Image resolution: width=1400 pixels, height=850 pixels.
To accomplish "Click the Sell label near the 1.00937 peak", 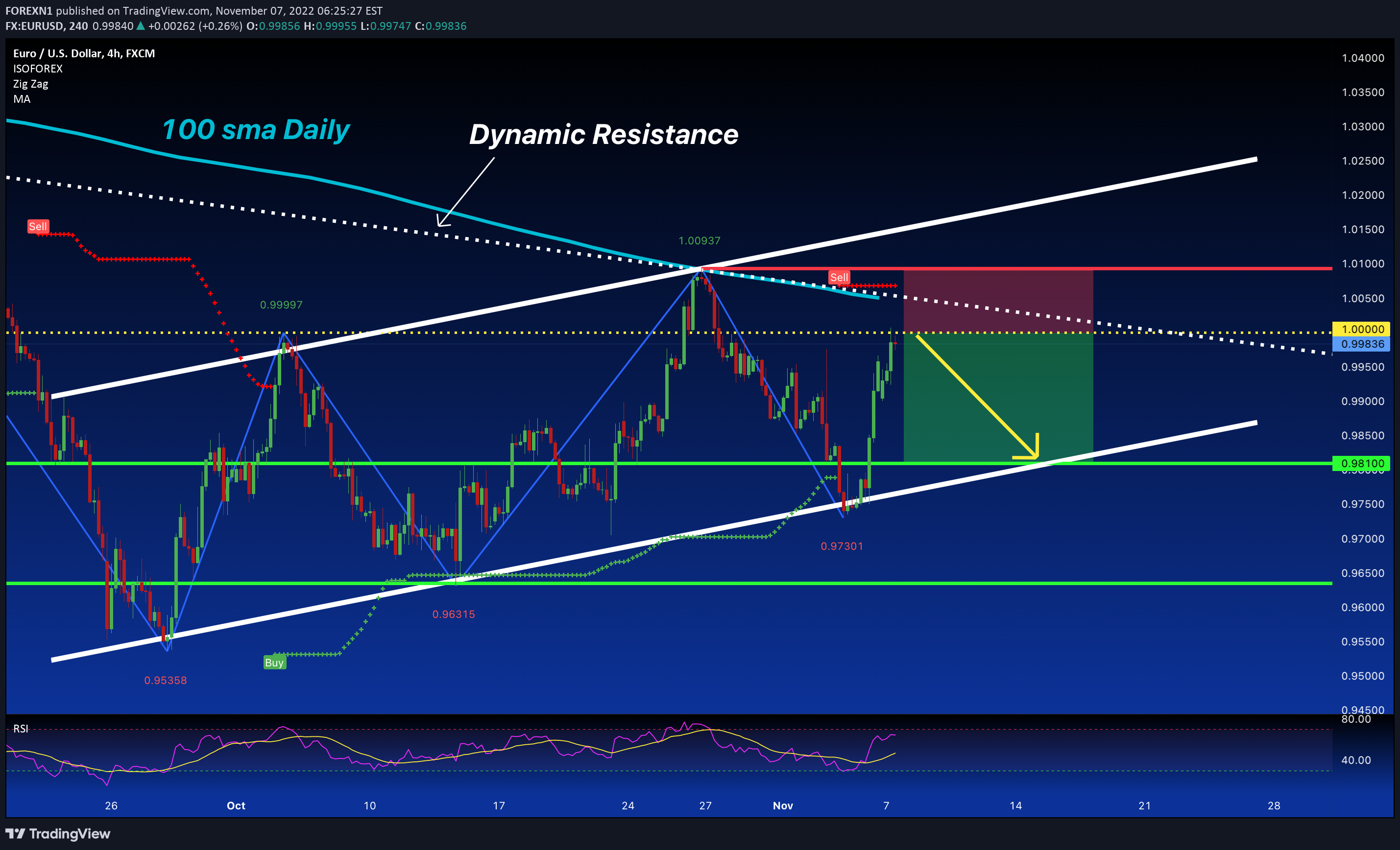I will coord(839,277).
